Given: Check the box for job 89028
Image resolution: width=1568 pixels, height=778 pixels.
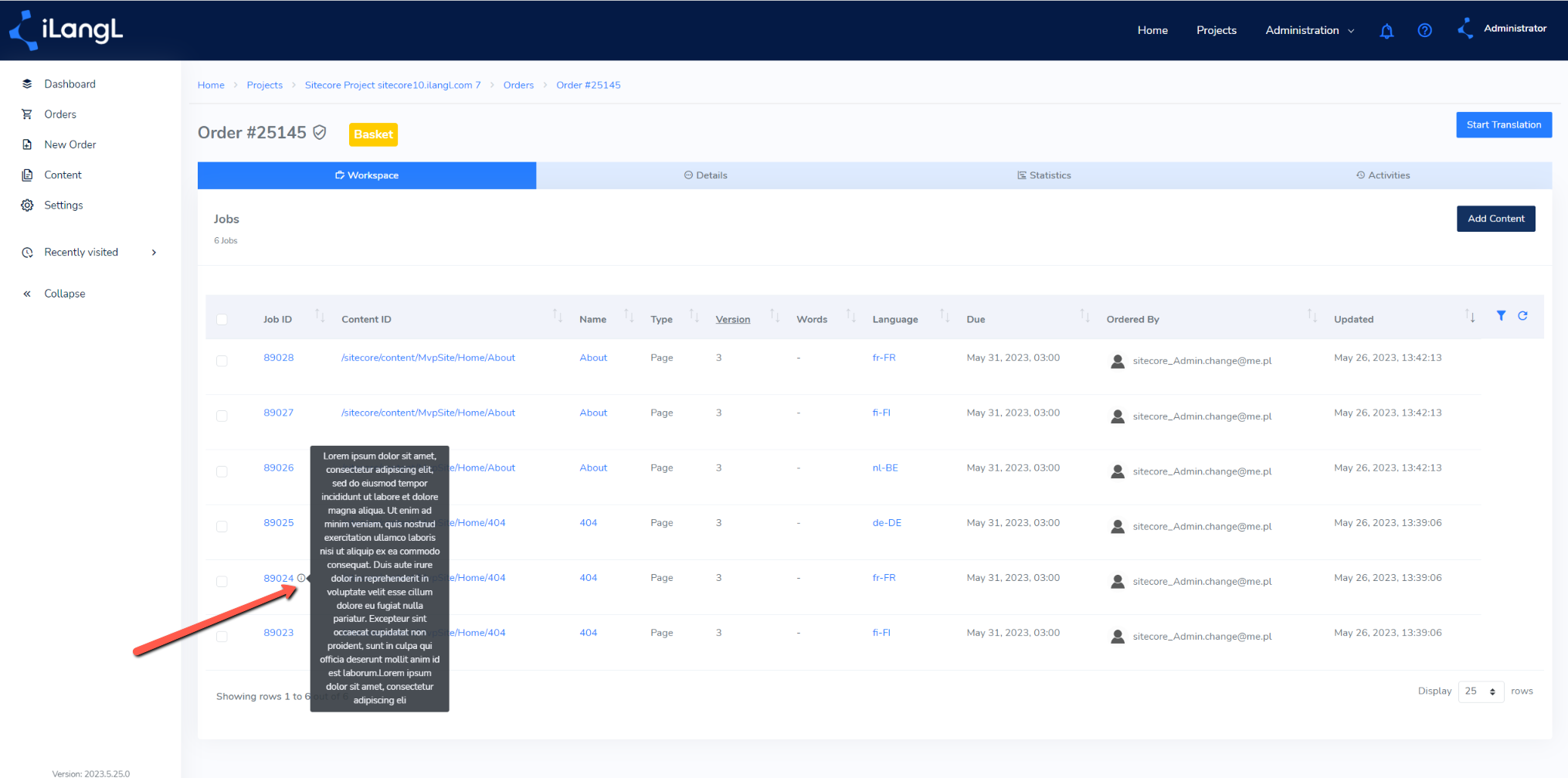Looking at the screenshot, I should [222, 361].
